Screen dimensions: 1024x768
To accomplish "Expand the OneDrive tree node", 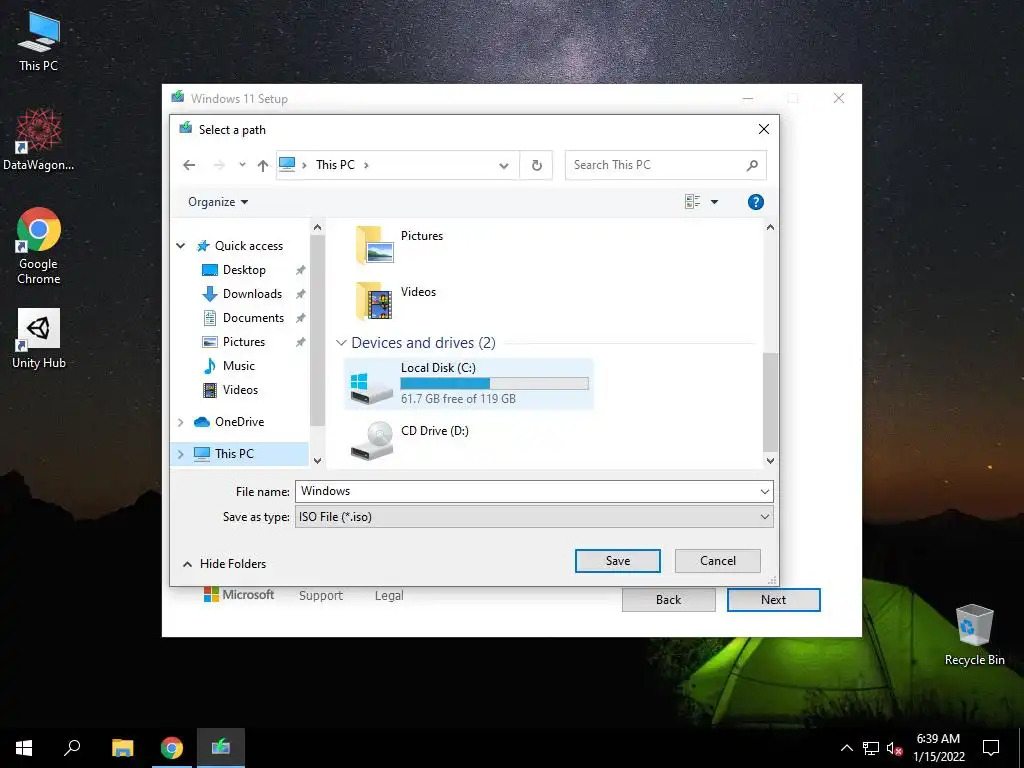I will (181, 423).
